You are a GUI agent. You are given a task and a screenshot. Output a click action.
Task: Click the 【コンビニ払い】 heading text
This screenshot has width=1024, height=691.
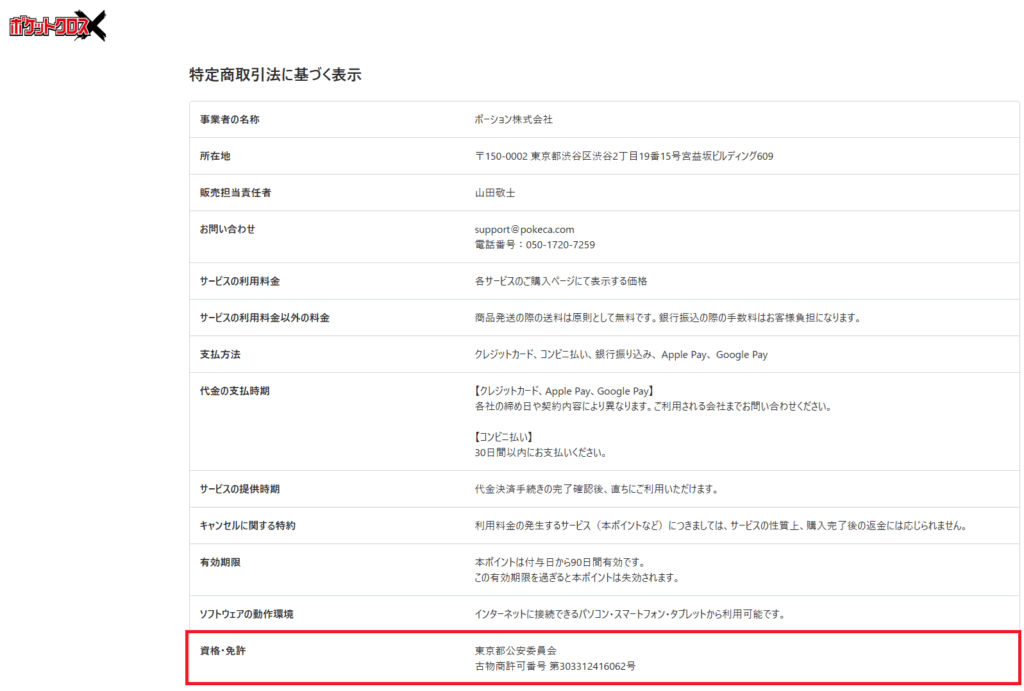tap(504, 437)
